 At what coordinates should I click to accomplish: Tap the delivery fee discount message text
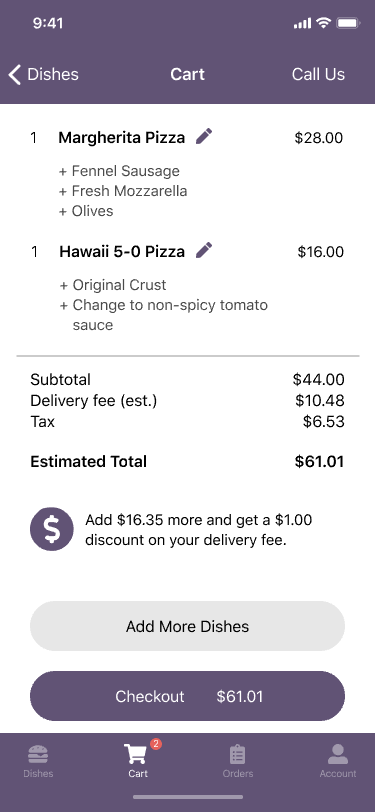tap(199, 530)
